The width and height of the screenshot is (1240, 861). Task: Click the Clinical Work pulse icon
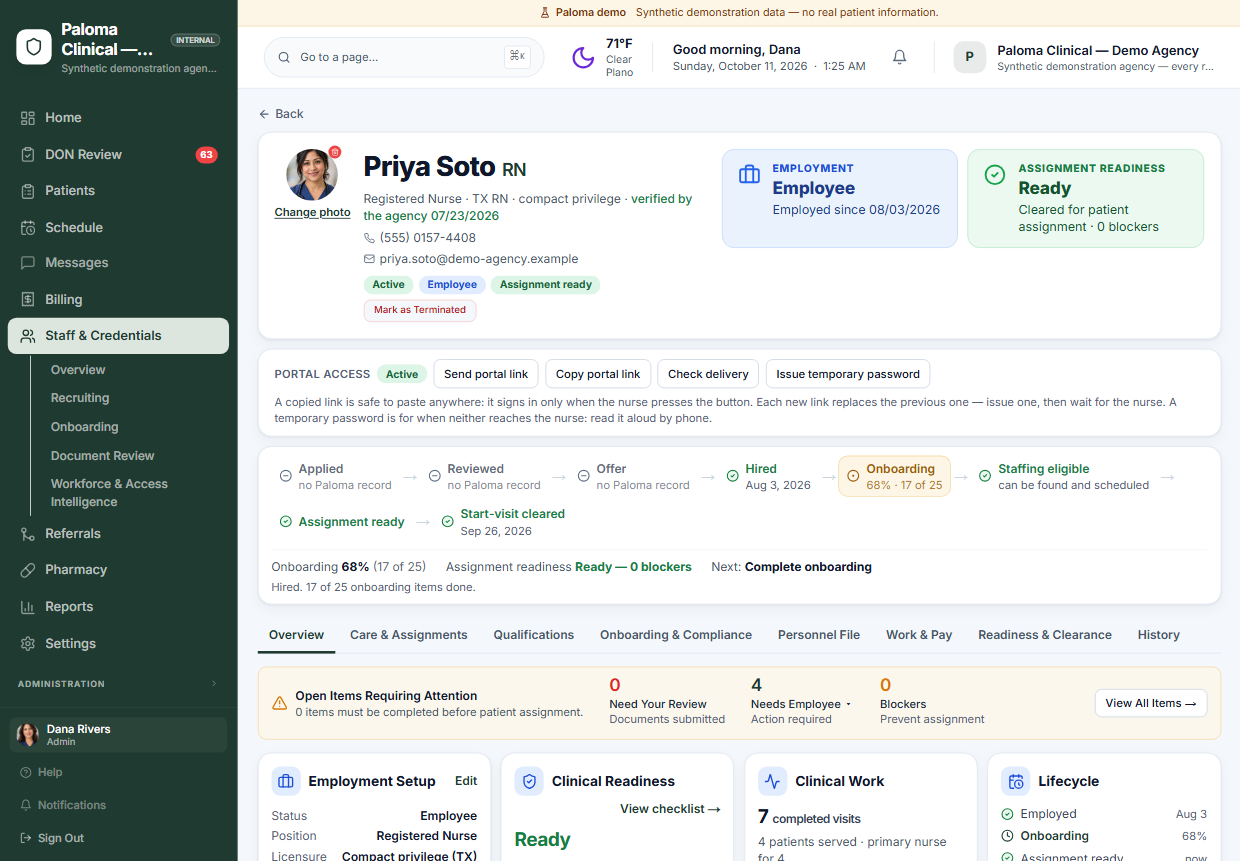coord(773,781)
